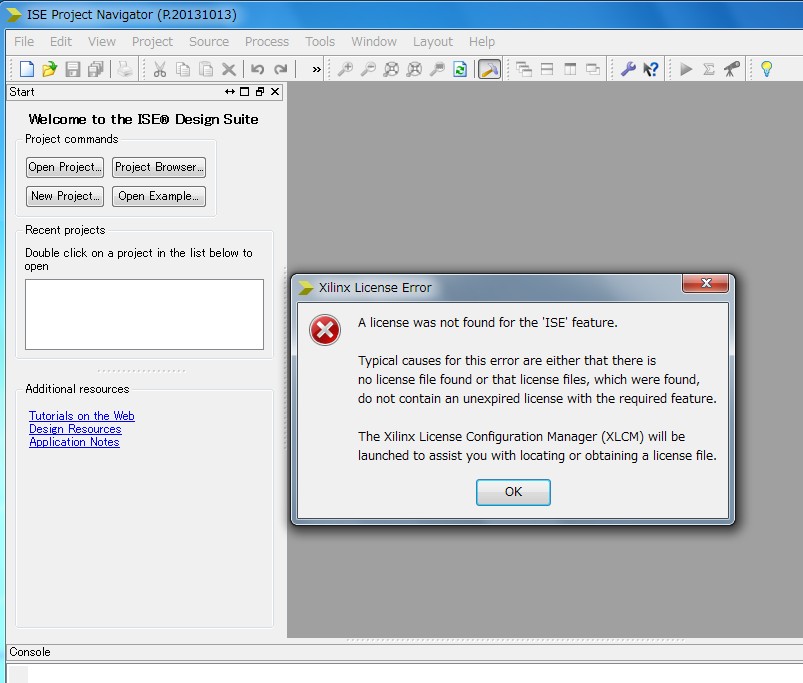Open the Tutorials on the Web link

coord(82,416)
